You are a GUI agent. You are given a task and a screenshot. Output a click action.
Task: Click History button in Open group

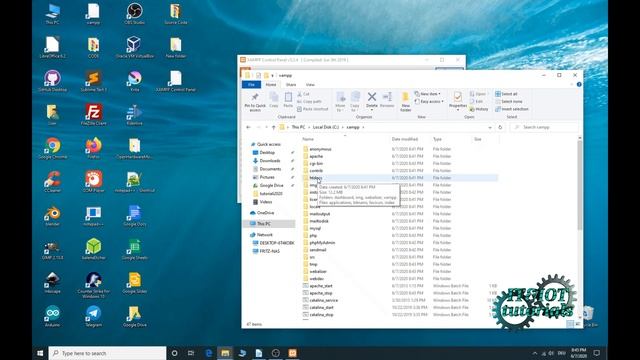point(479,109)
